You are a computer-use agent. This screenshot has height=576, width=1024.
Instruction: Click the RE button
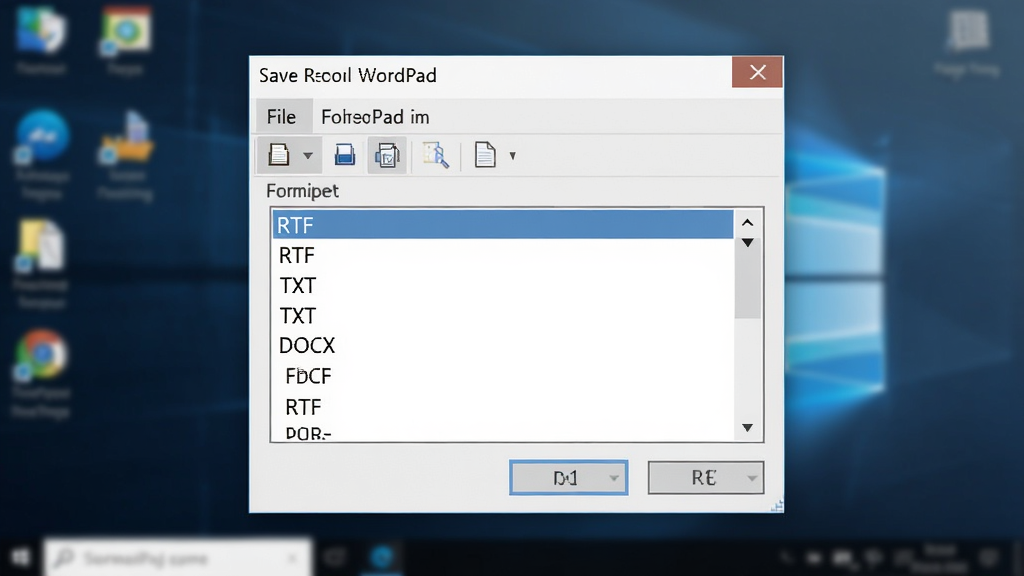pyautogui.click(x=705, y=477)
